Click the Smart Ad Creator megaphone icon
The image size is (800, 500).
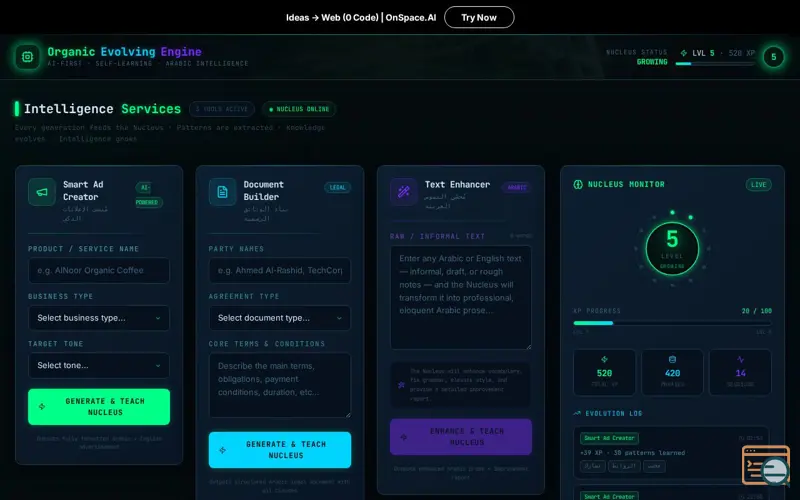[x=42, y=192]
